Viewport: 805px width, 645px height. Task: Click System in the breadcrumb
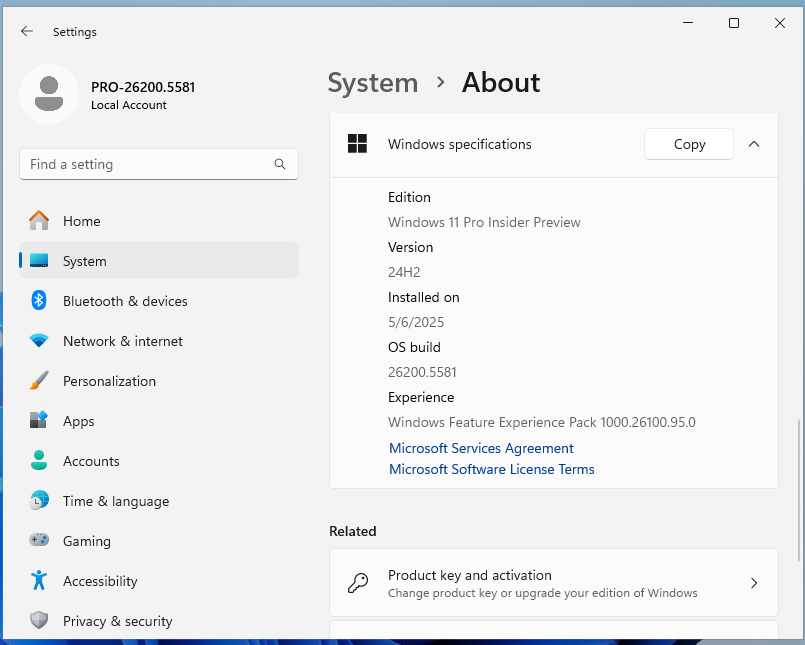(373, 83)
